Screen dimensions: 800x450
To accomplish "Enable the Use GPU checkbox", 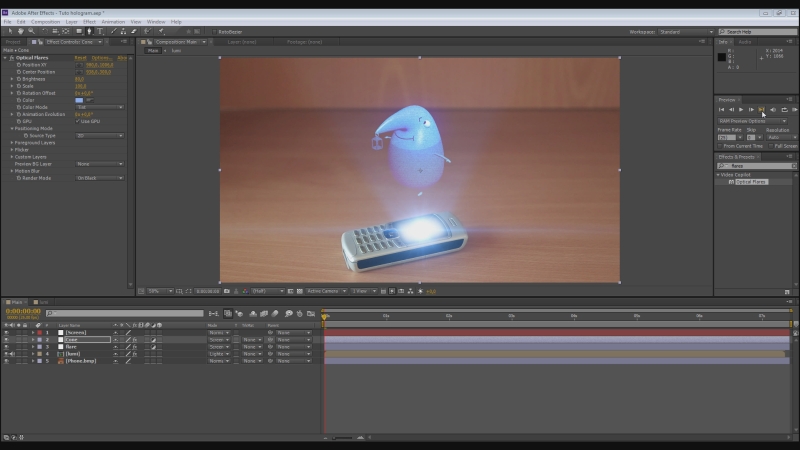I will [x=77, y=121].
